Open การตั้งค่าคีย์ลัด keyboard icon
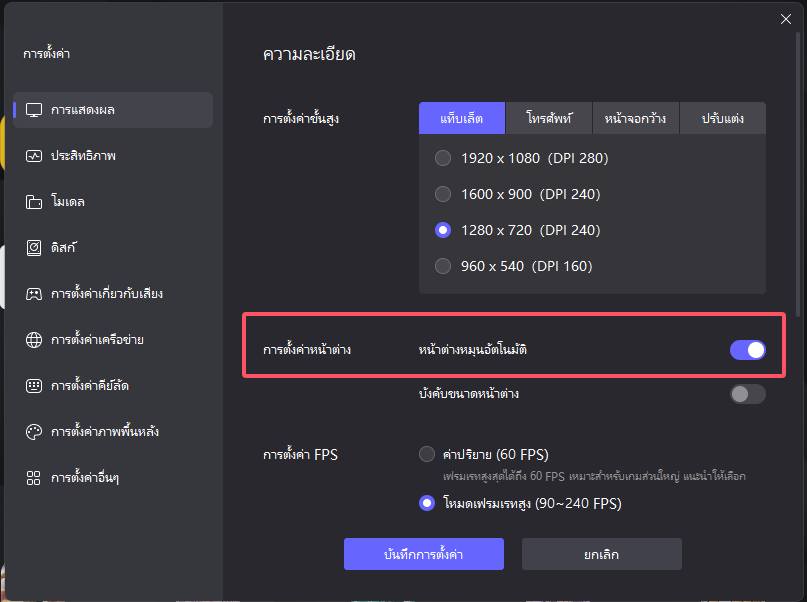 point(34,385)
